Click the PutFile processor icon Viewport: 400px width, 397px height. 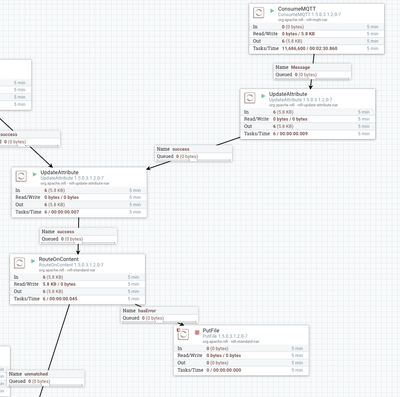tap(183, 334)
